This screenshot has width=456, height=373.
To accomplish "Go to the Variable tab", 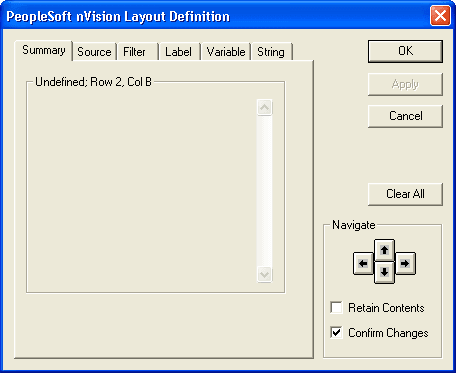I will point(226,52).
